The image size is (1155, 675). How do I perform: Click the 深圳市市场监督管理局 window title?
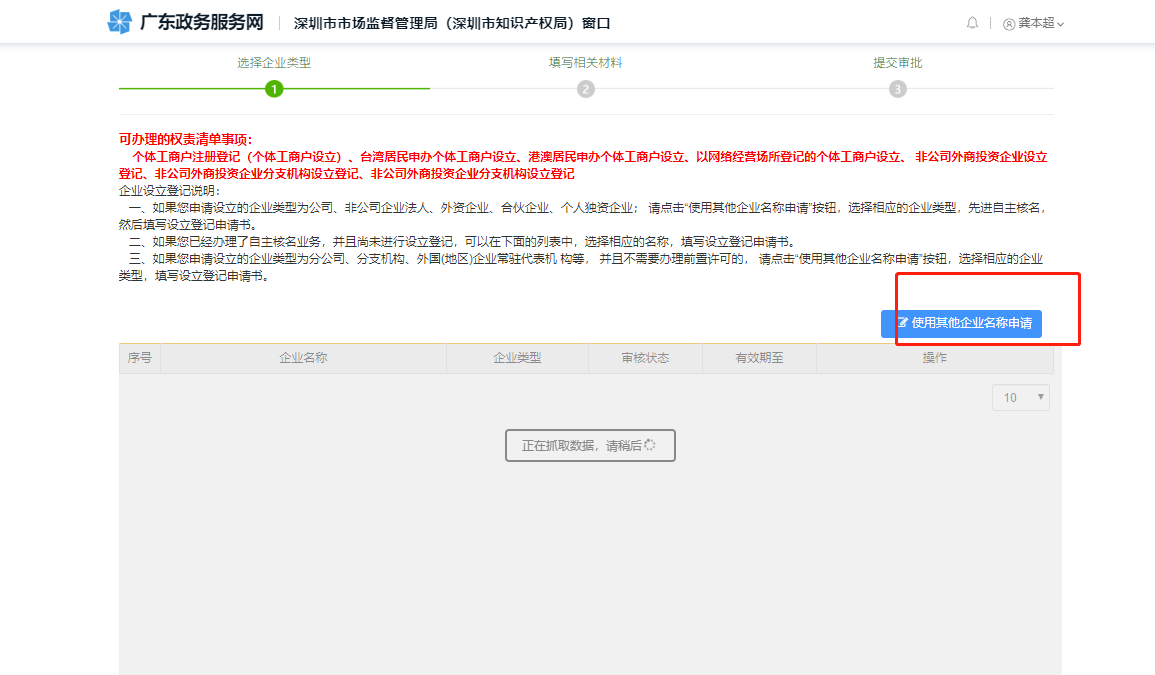tap(451, 23)
